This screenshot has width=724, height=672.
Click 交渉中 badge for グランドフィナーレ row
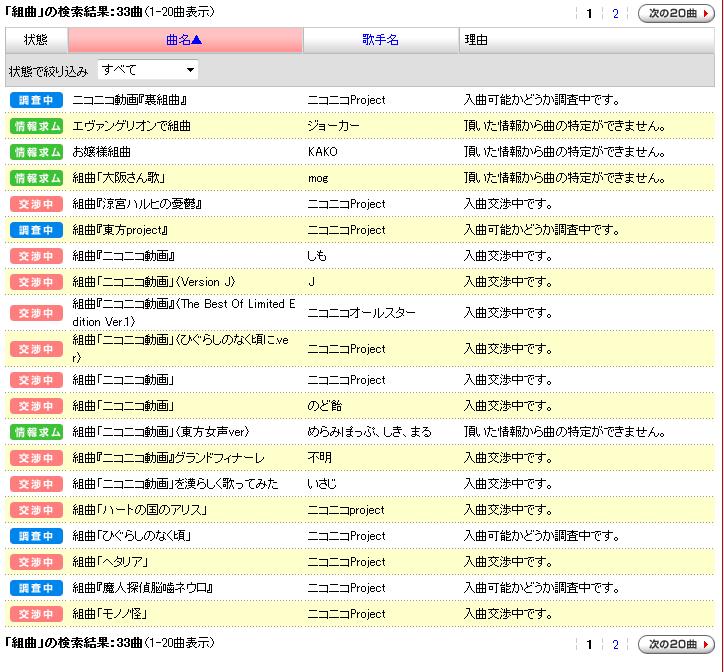pos(36,458)
